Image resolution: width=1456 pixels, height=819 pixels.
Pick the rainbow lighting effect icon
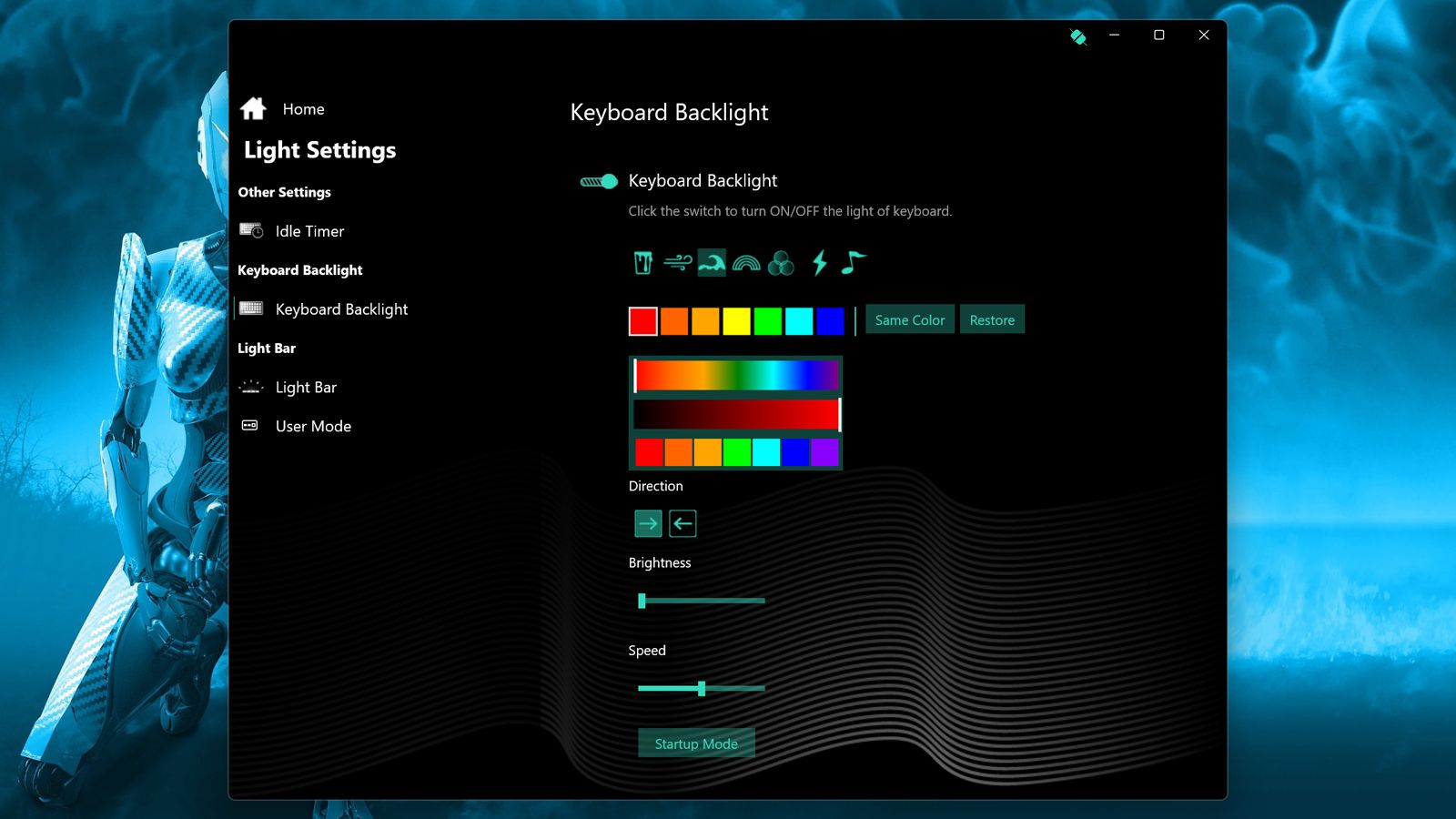[x=746, y=264]
